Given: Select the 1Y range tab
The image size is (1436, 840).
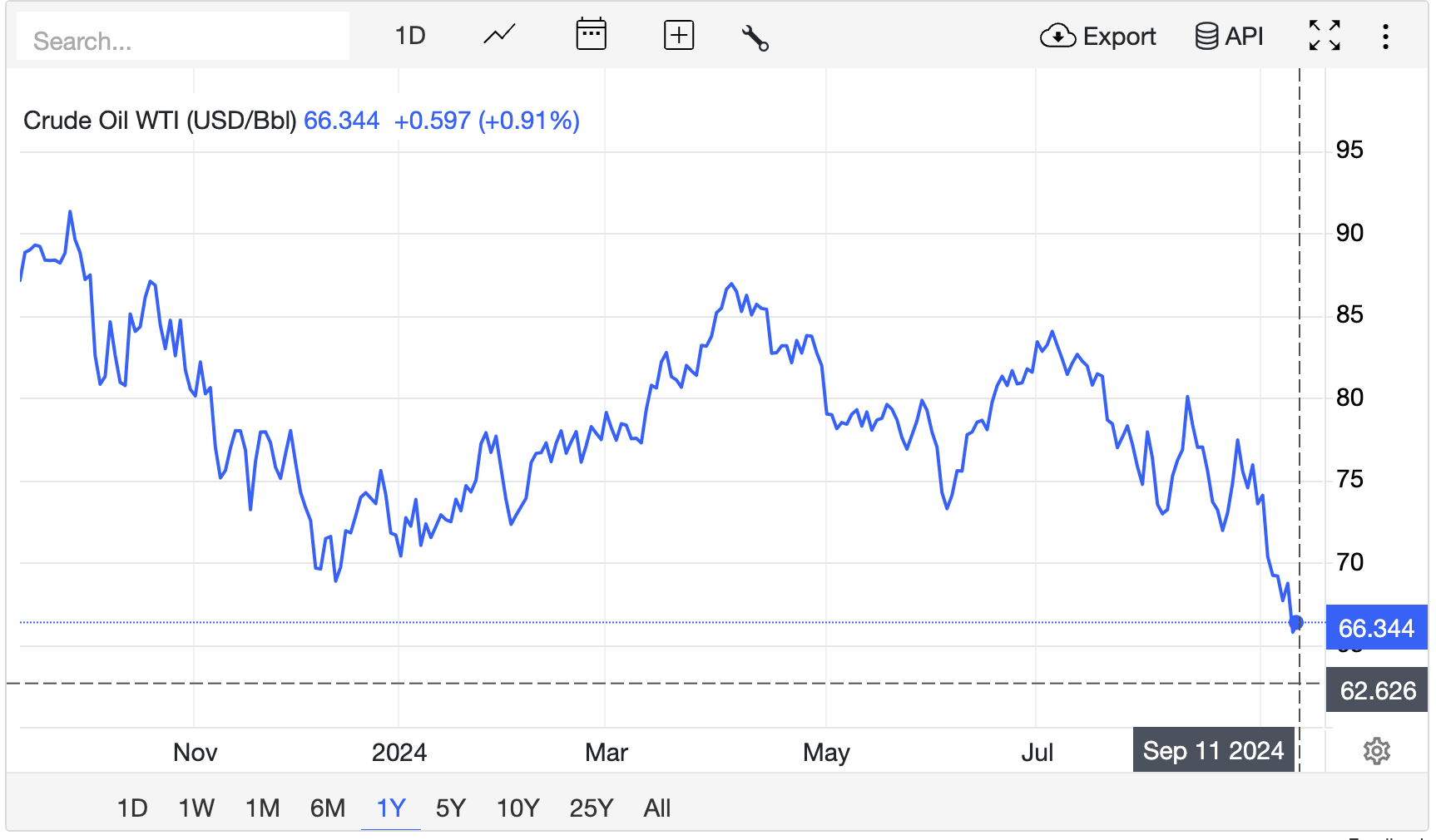Looking at the screenshot, I should click(x=391, y=808).
